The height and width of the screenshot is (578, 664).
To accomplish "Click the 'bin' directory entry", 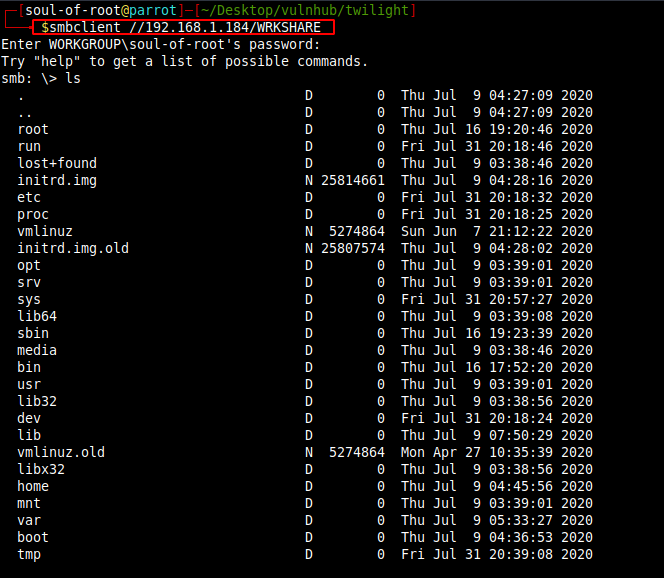I will coord(29,367).
